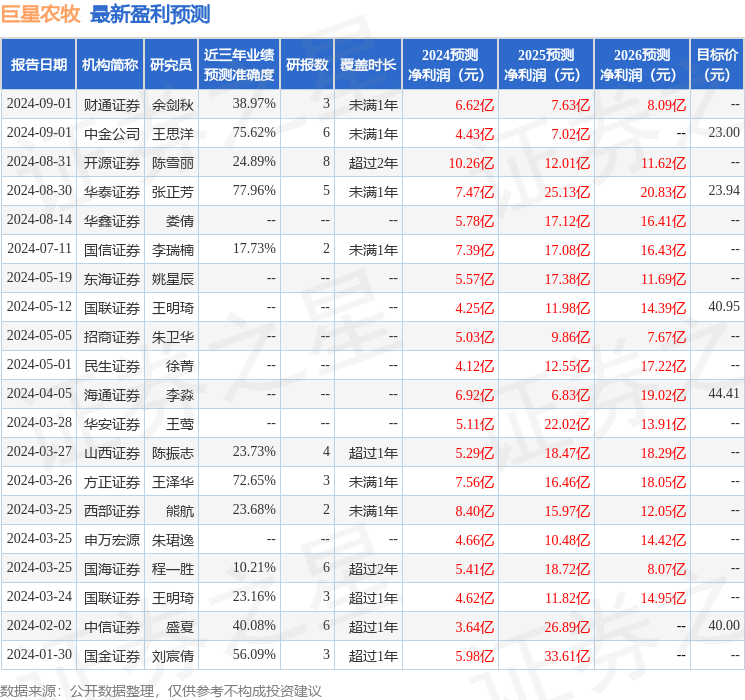Click researcher name 程一胜

point(173,569)
